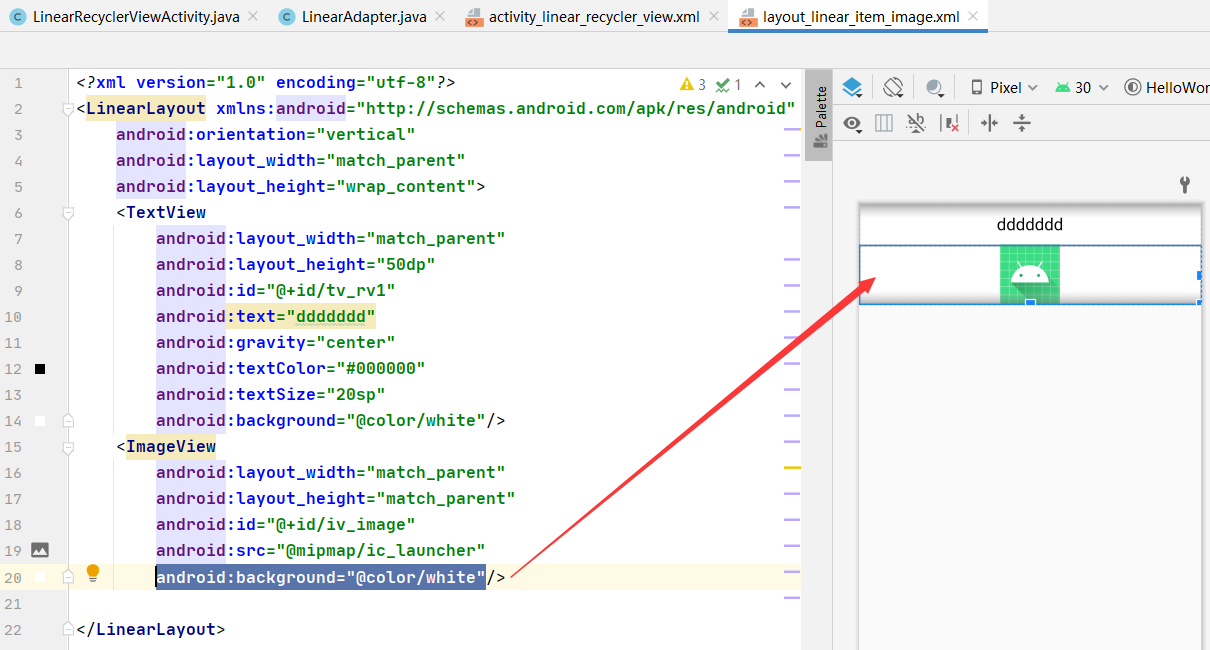The image size is (1210, 650).
Task: Select the Android image in the preview
Action: (x=1030, y=274)
